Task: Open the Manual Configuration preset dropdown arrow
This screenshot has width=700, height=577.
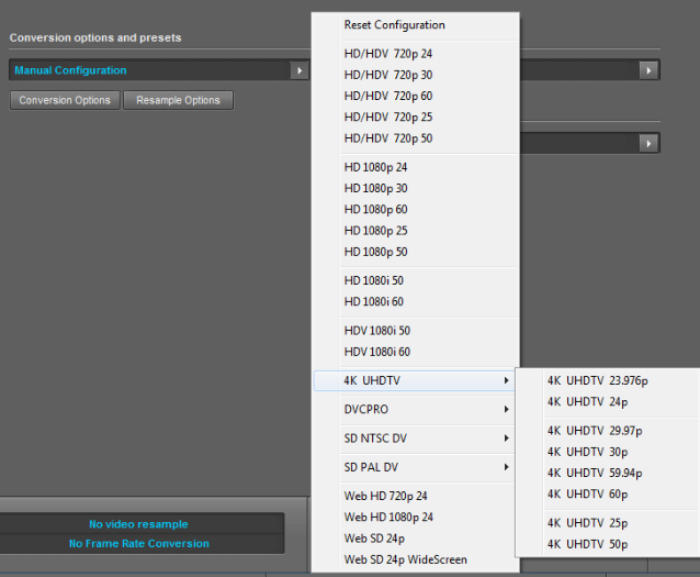Action: [x=298, y=71]
